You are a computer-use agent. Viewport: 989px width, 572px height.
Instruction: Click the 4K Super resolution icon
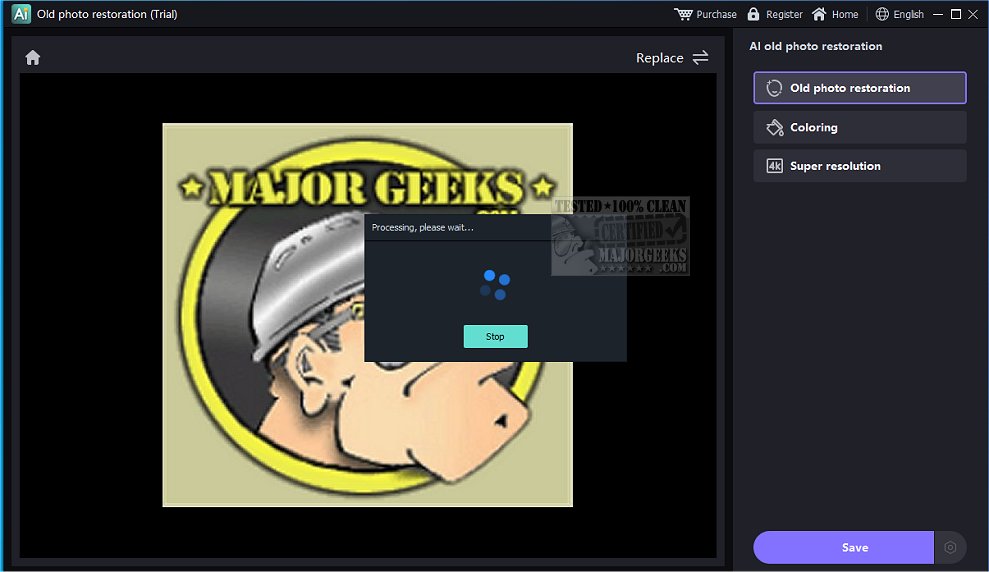tap(775, 166)
